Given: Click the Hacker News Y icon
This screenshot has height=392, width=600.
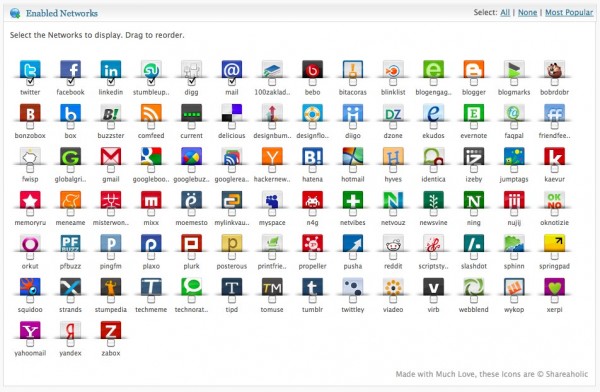Looking at the screenshot, I should click(x=272, y=156).
